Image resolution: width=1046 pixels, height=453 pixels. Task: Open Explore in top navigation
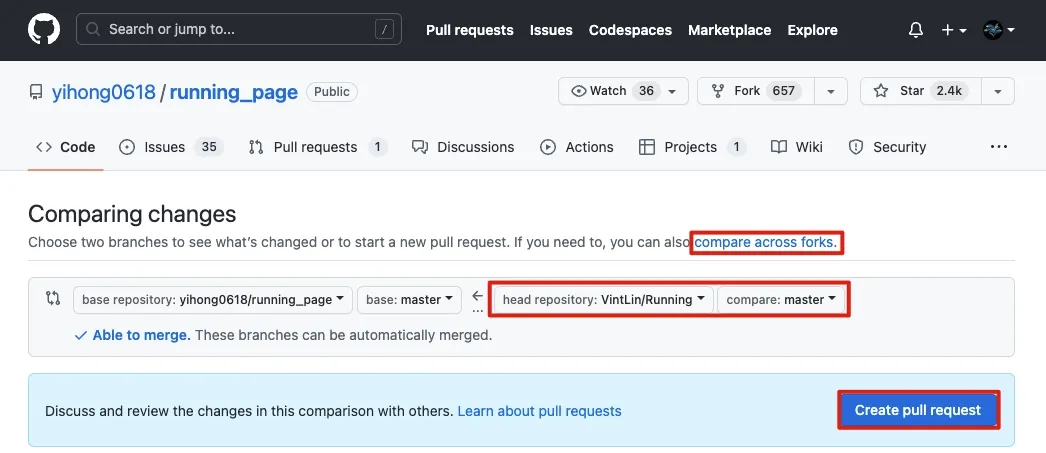tap(812, 30)
